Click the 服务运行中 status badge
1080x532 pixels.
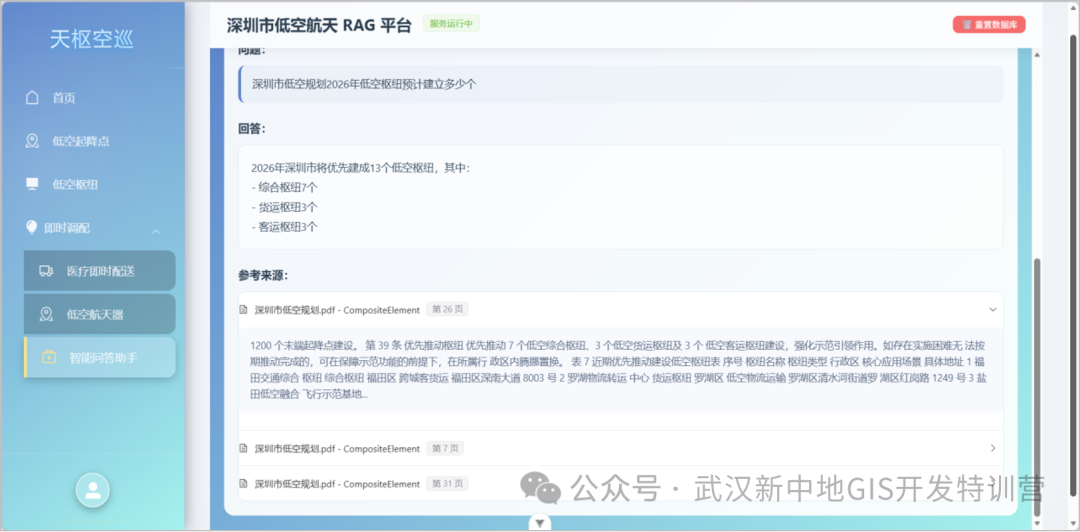tap(451, 23)
